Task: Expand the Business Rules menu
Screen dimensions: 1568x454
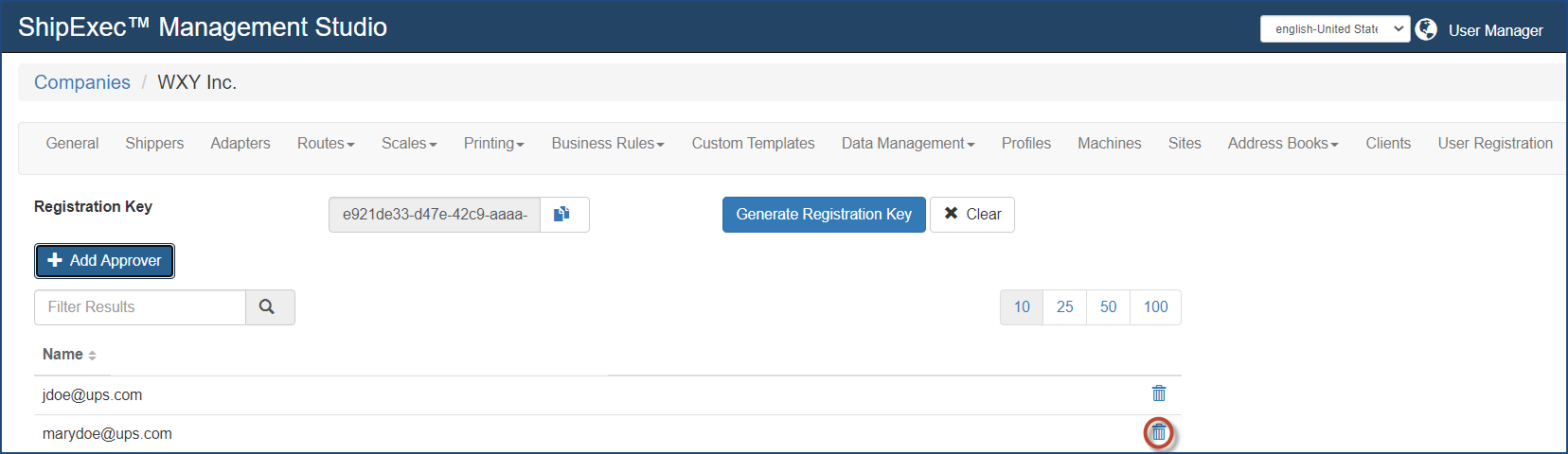Action: click(x=608, y=144)
